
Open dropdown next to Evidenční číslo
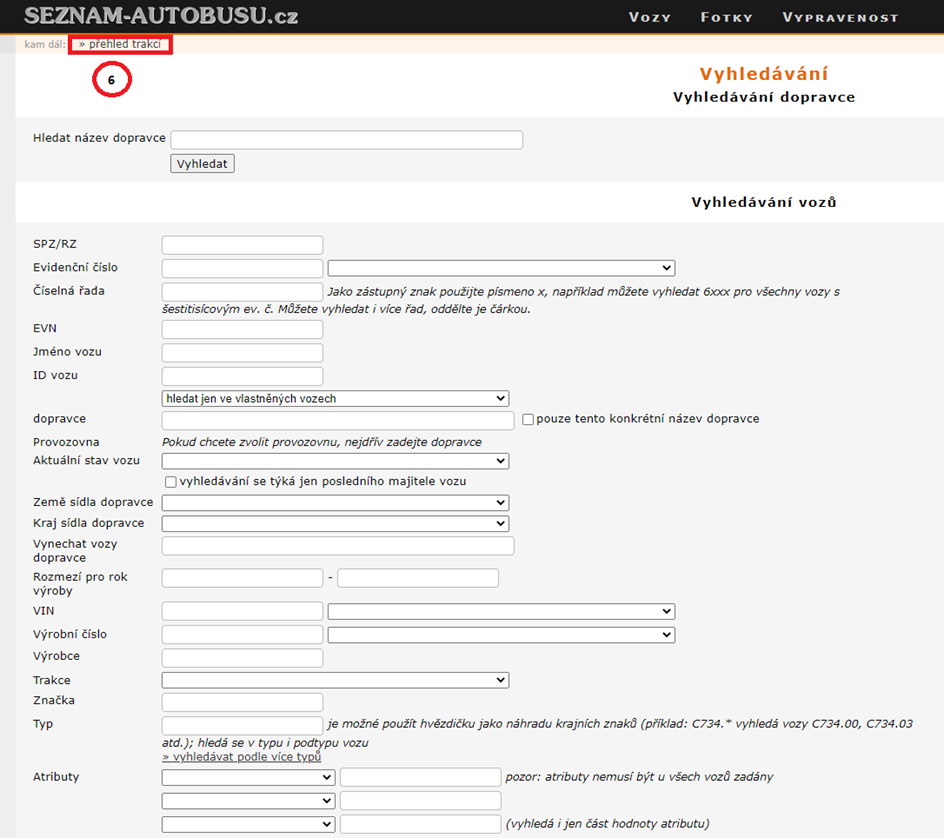pos(501,268)
